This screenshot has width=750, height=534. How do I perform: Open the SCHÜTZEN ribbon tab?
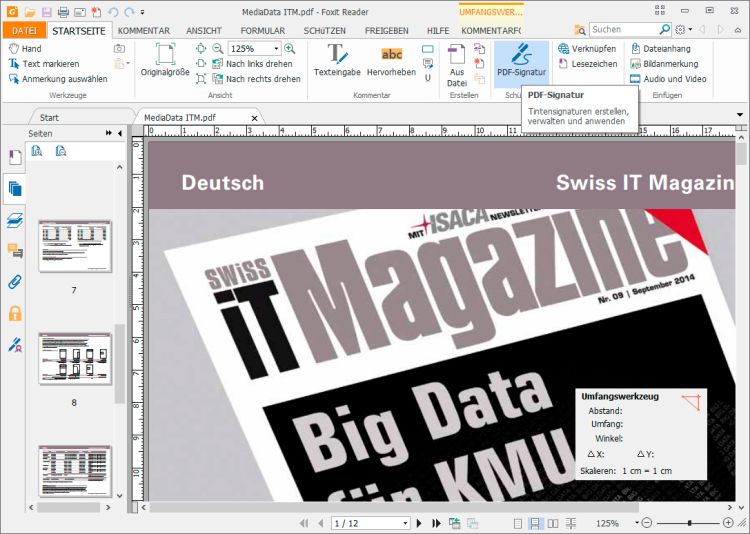(x=324, y=31)
